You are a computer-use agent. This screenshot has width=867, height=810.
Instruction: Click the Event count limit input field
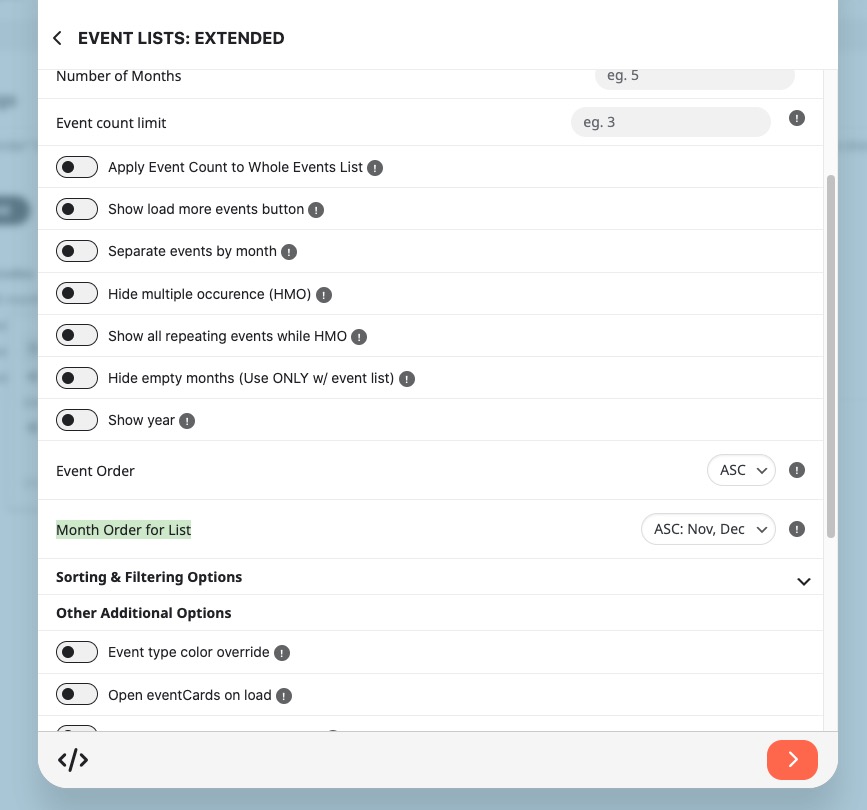coord(670,122)
